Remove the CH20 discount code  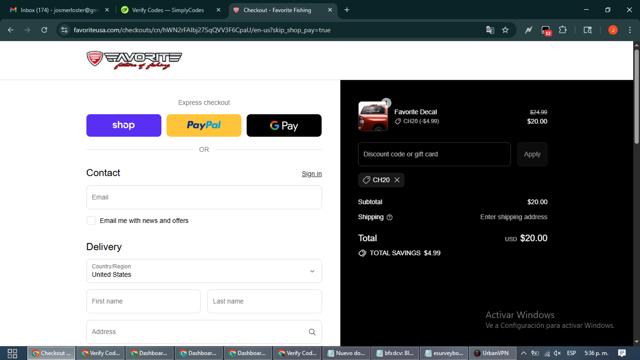click(x=397, y=180)
